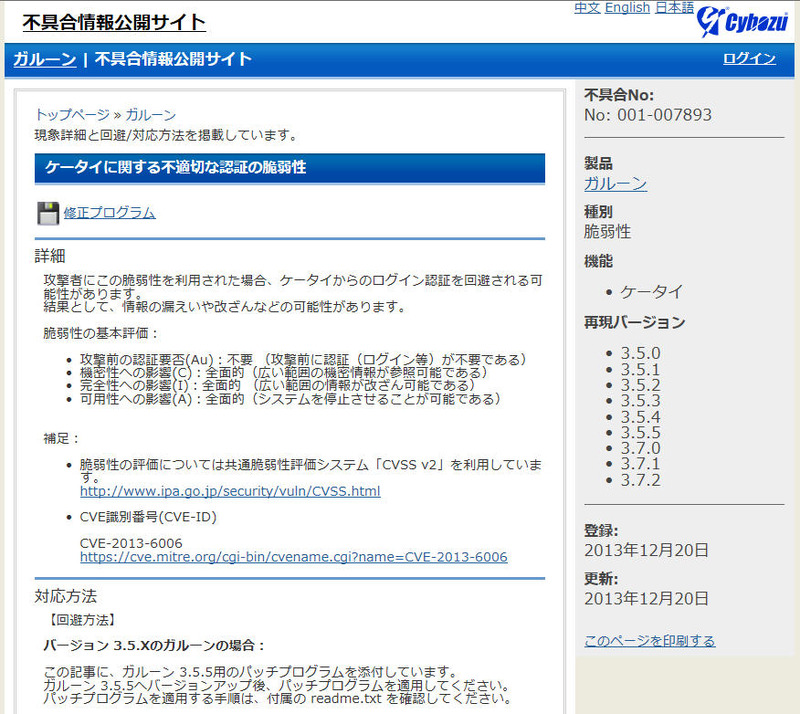Open the IPA CVSS.html reference link
Viewport: 800px width, 714px height.
[230, 491]
